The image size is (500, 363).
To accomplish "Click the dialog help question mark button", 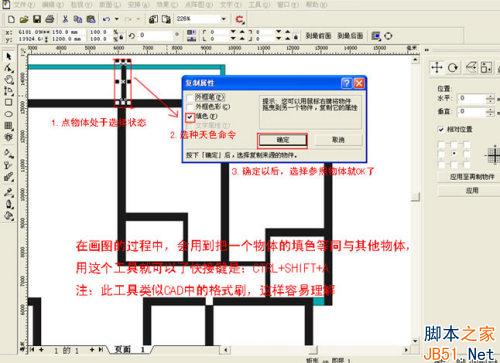I will pos(347,83).
